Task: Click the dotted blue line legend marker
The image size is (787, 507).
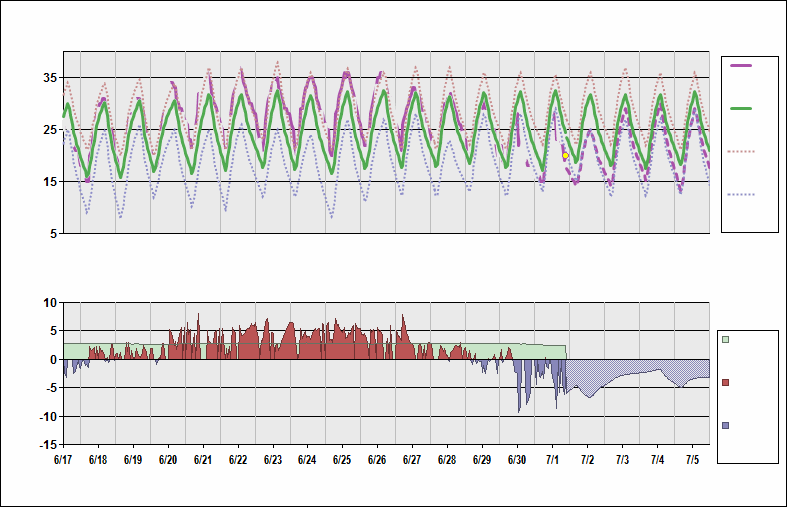Action: coord(741,194)
